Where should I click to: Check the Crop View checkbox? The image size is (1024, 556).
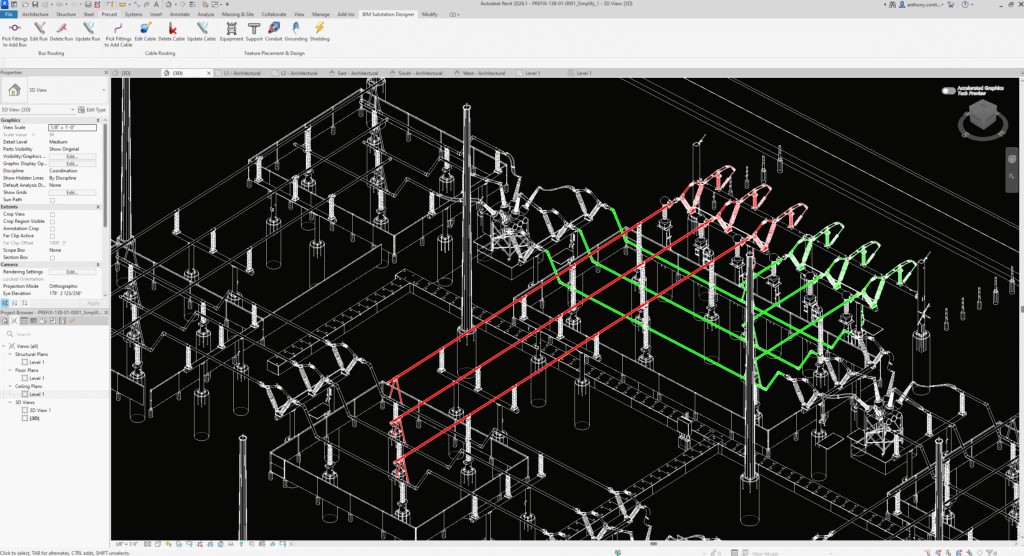[52, 214]
